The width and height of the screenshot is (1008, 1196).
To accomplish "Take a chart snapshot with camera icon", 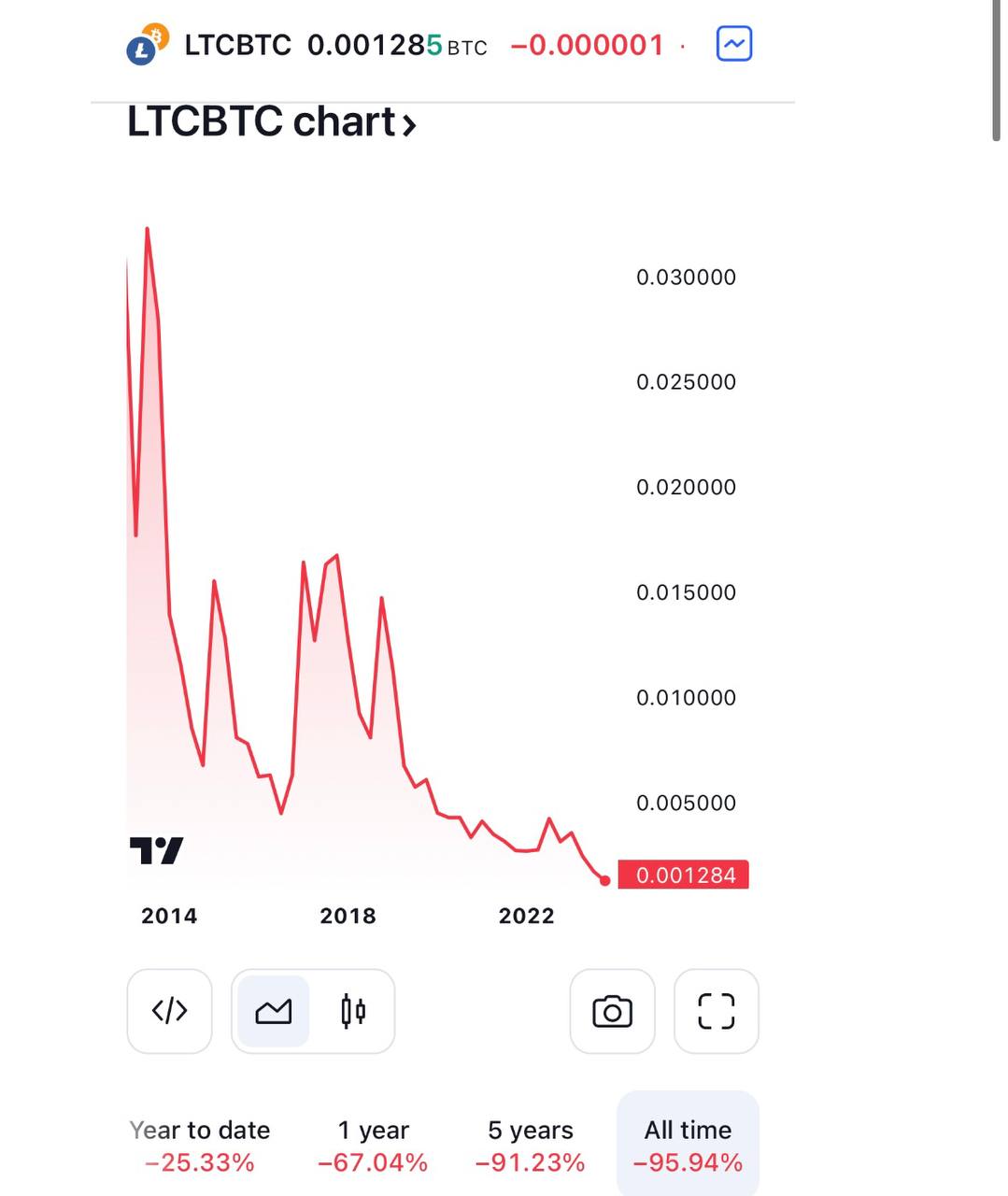I will [613, 1011].
